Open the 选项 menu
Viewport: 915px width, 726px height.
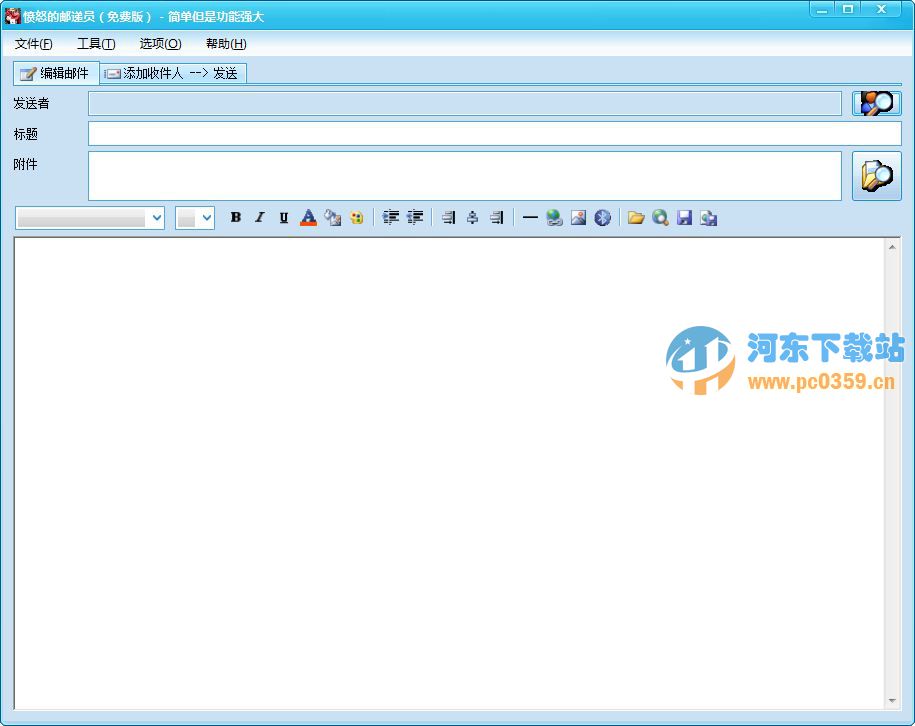pyautogui.click(x=158, y=43)
